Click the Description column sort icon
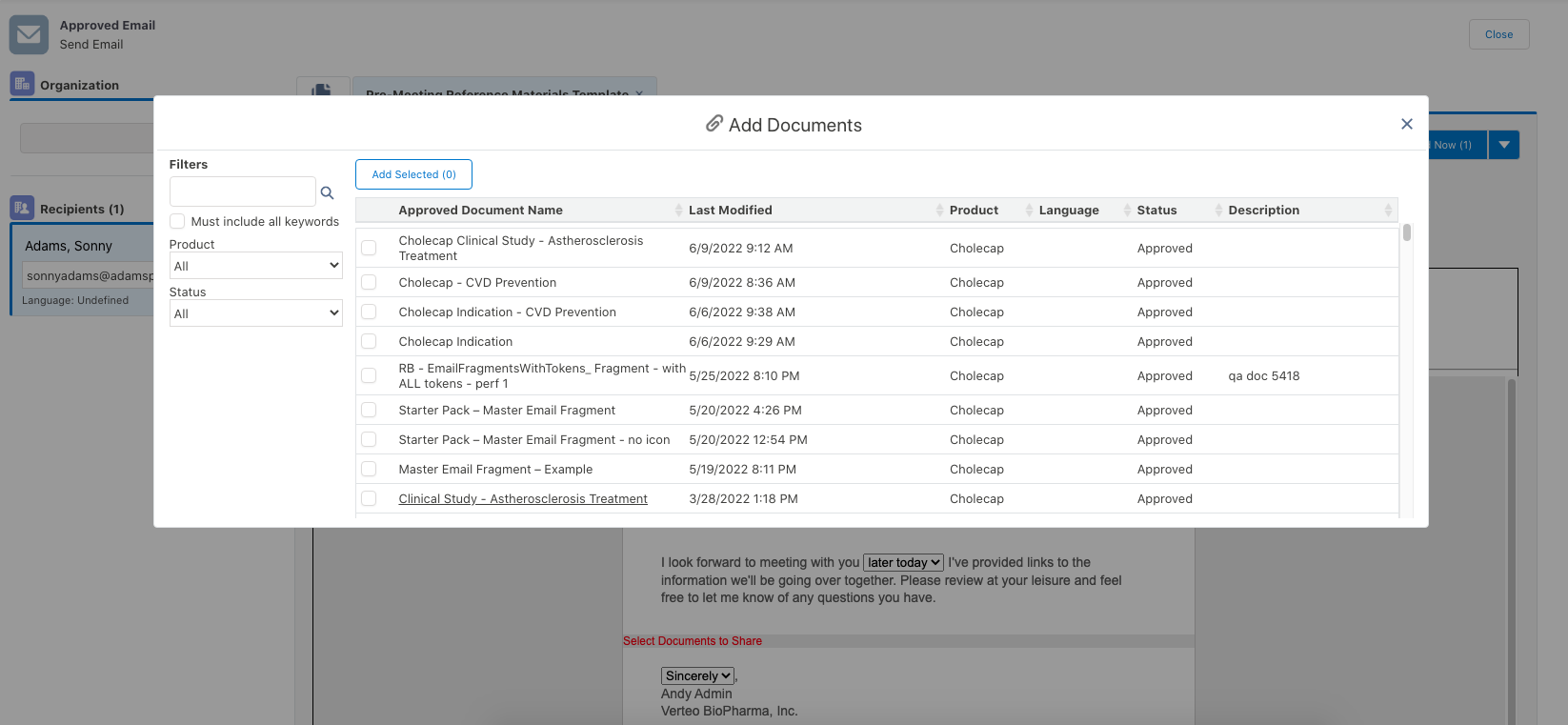1568x725 pixels. point(1387,211)
